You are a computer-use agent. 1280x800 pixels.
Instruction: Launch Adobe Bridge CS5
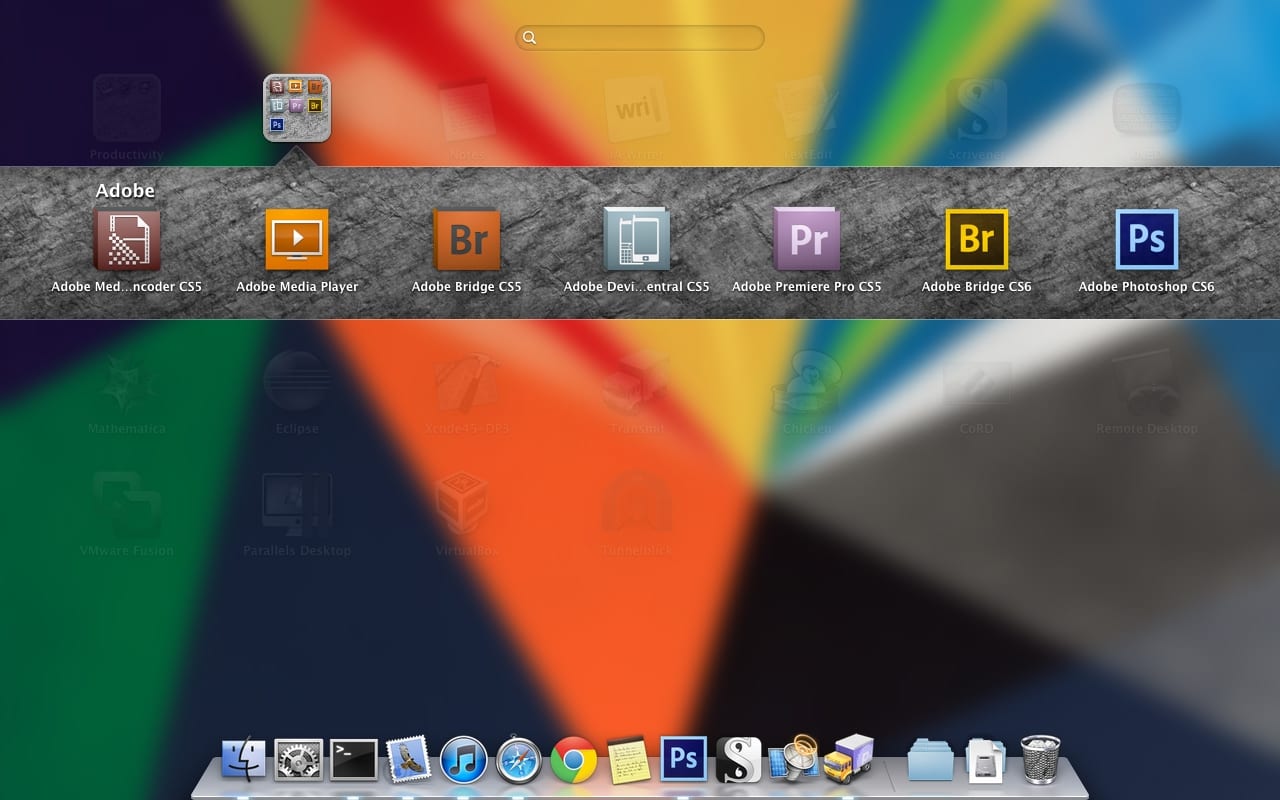467,240
